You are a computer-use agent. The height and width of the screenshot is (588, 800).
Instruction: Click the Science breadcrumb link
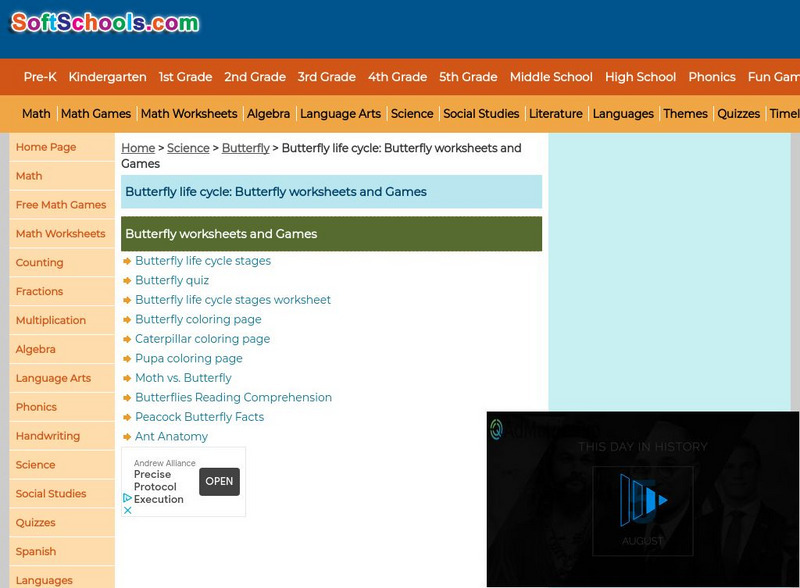click(x=188, y=148)
